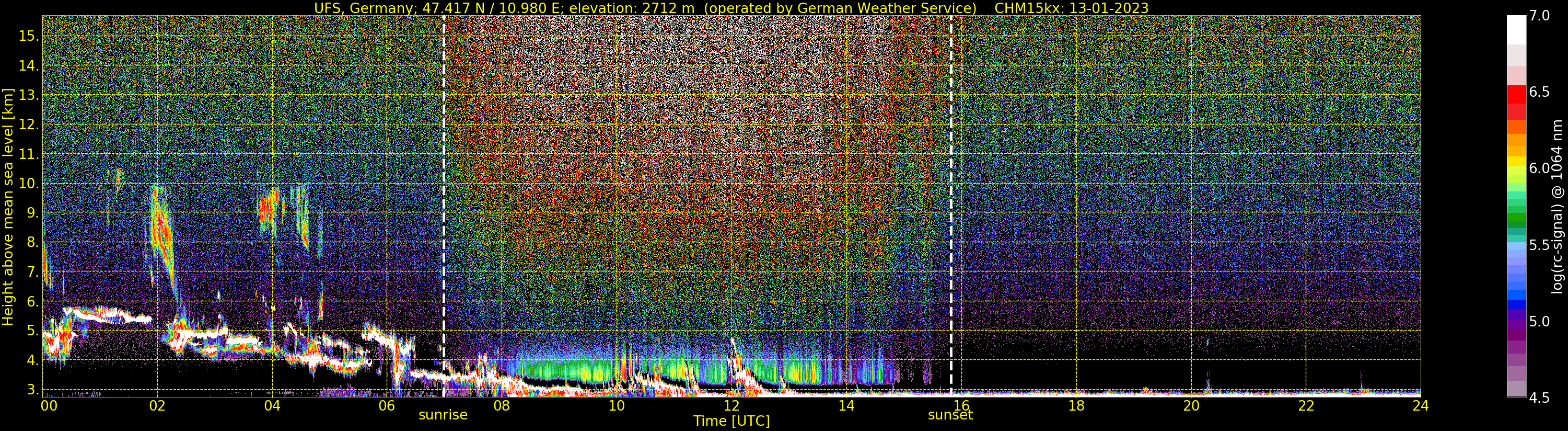Image resolution: width=1568 pixels, height=431 pixels.
Task: Click the cirrus patch at 9 km near 04 UTC
Action: point(270,209)
